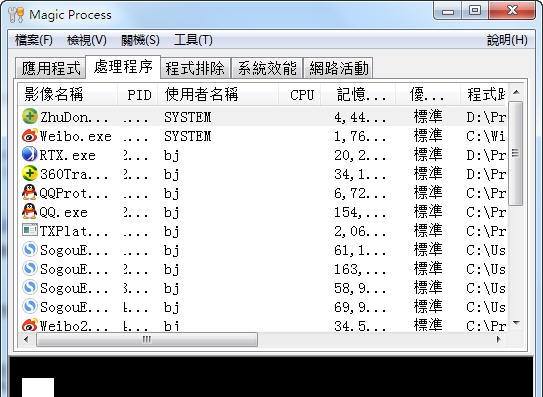Click the TXPlat process icon
This screenshot has height=397, width=543.
[30, 230]
